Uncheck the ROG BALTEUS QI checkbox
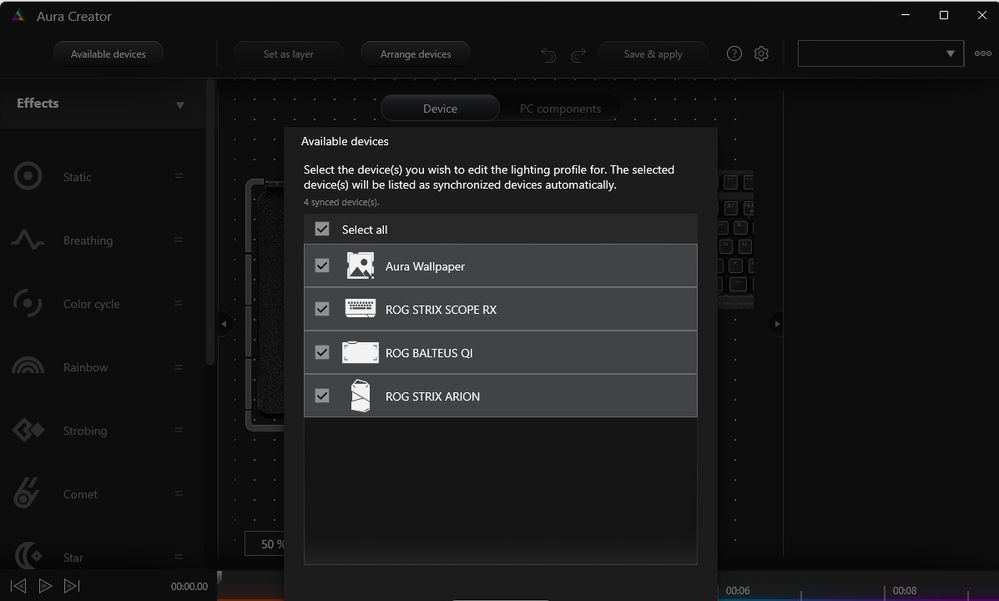Viewport: 999px width, 601px height. [322, 352]
